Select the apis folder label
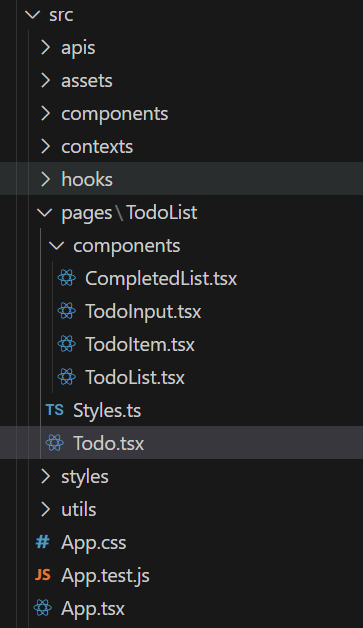363x628 pixels. point(78,49)
